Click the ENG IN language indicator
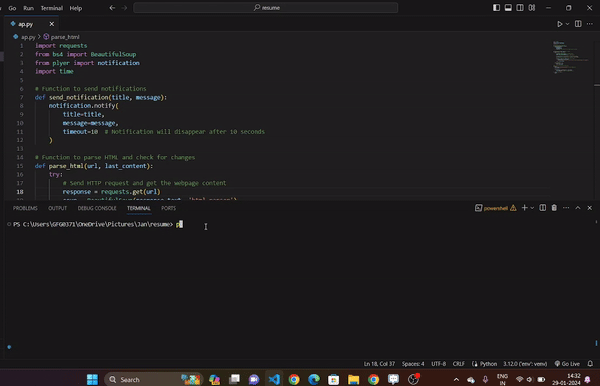This screenshot has height=386, width=600. [502, 379]
